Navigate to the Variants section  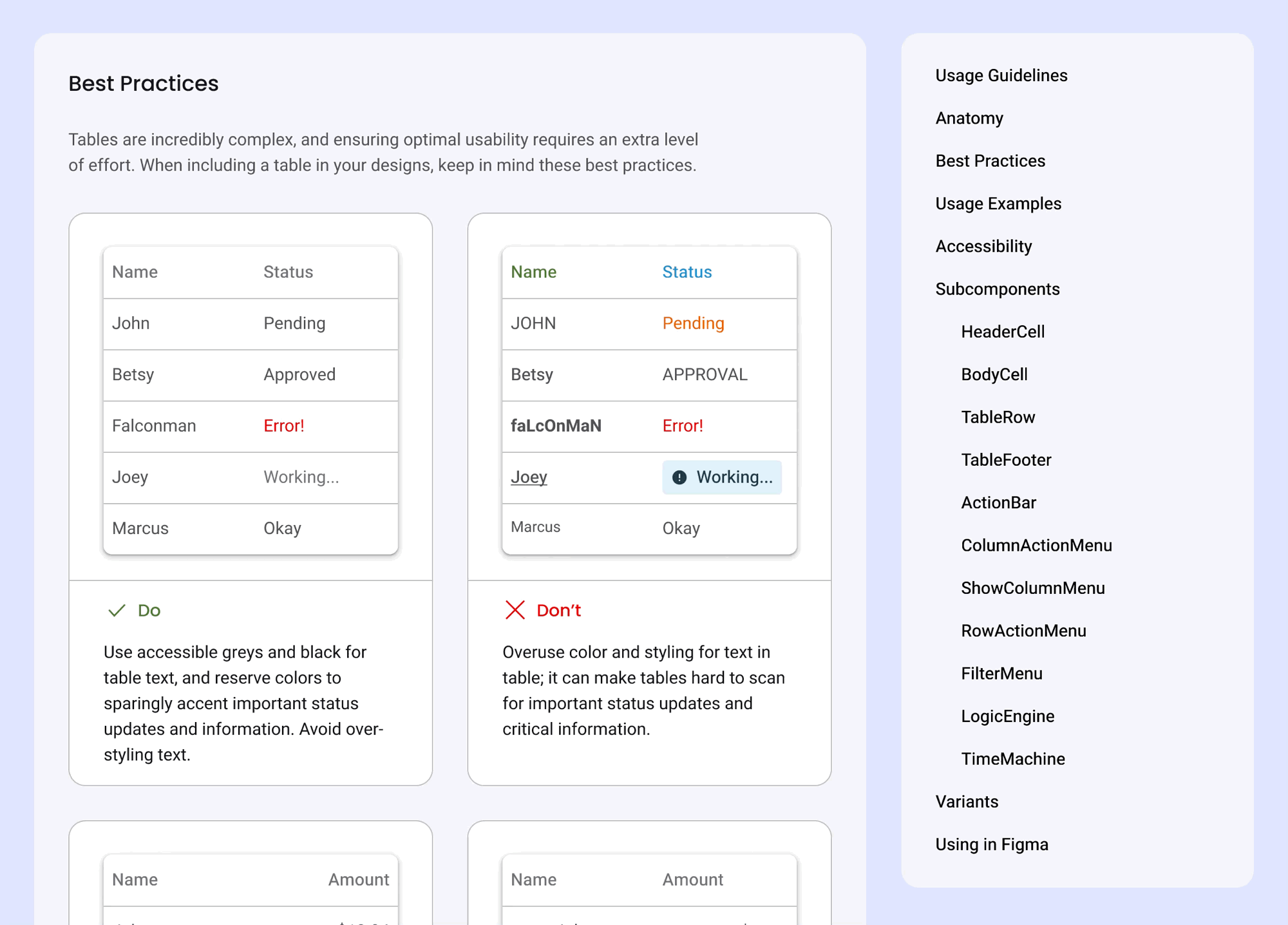[x=967, y=801]
